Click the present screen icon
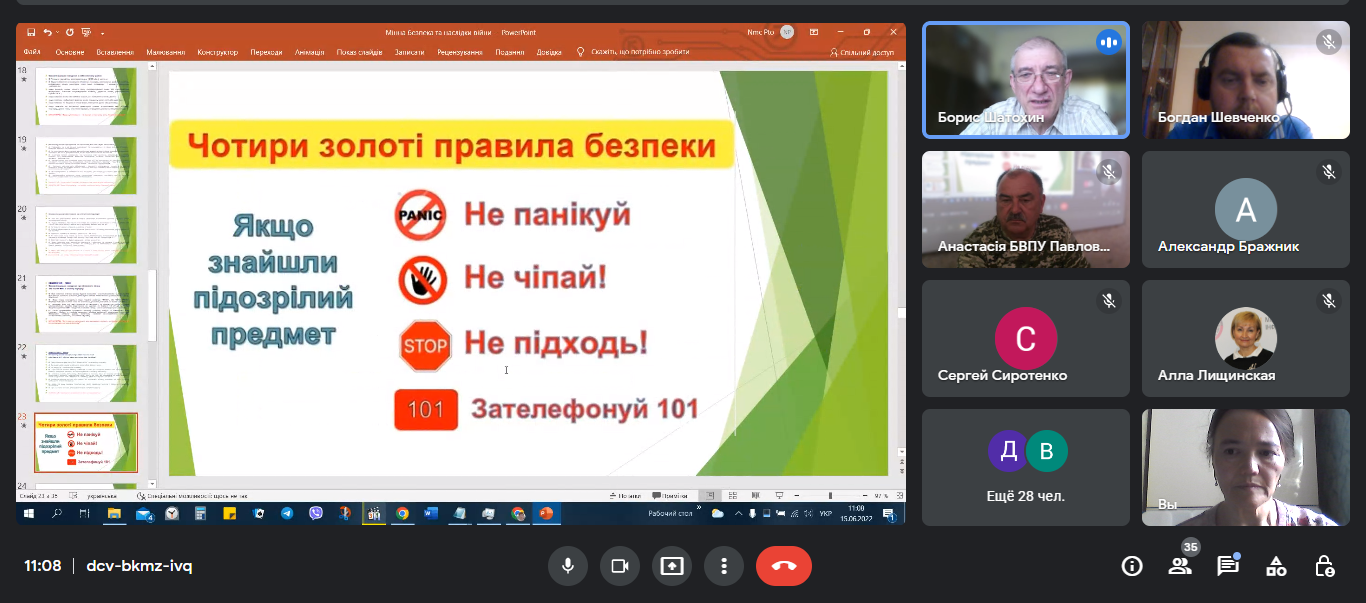Image resolution: width=1366 pixels, height=603 pixels. [x=671, y=566]
